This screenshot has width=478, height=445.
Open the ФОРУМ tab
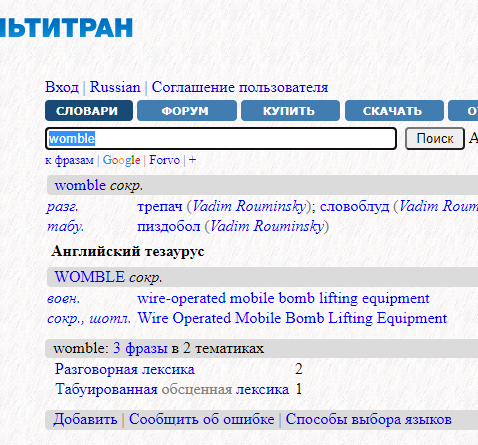pos(187,111)
